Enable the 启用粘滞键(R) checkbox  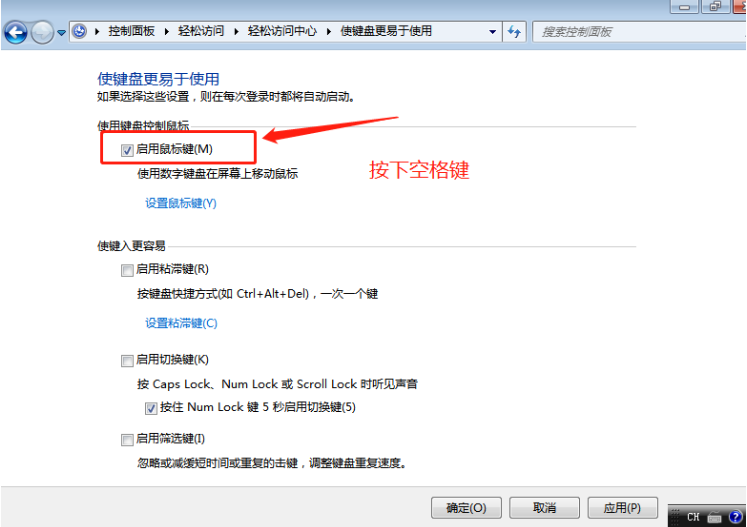[x=127, y=269]
